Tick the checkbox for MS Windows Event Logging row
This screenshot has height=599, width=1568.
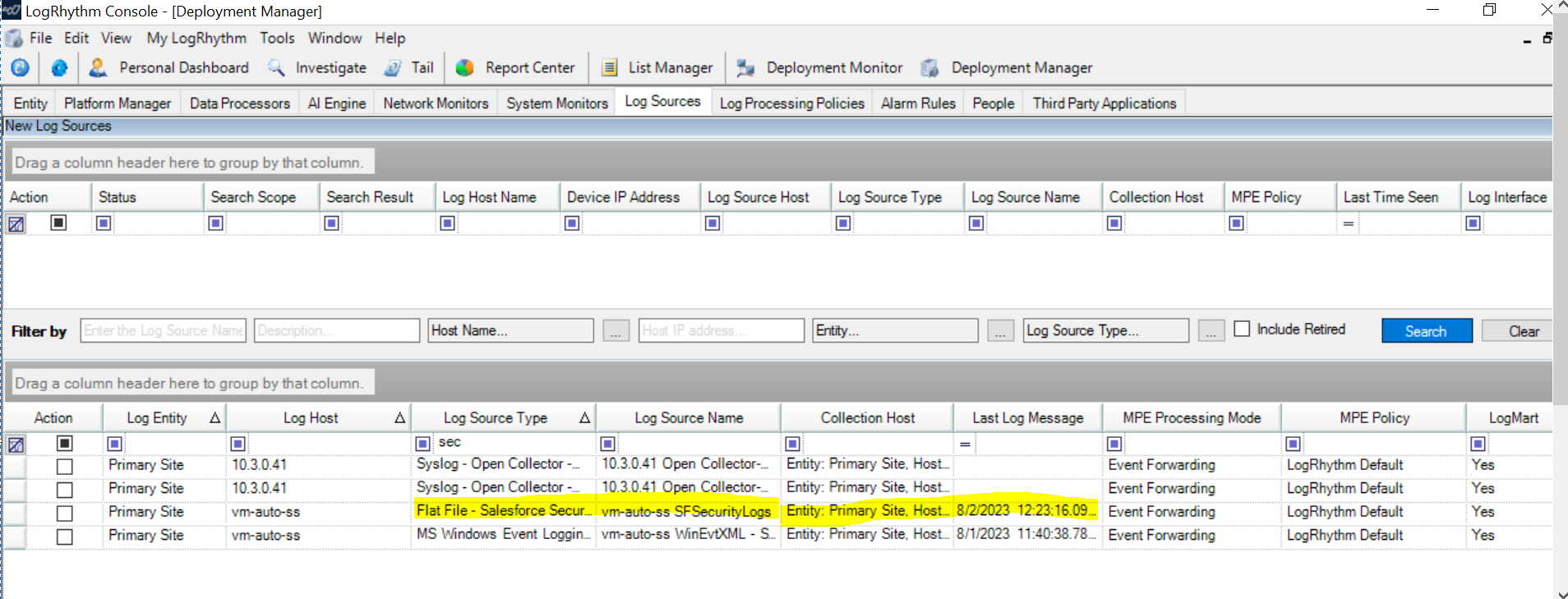pos(65,537)
